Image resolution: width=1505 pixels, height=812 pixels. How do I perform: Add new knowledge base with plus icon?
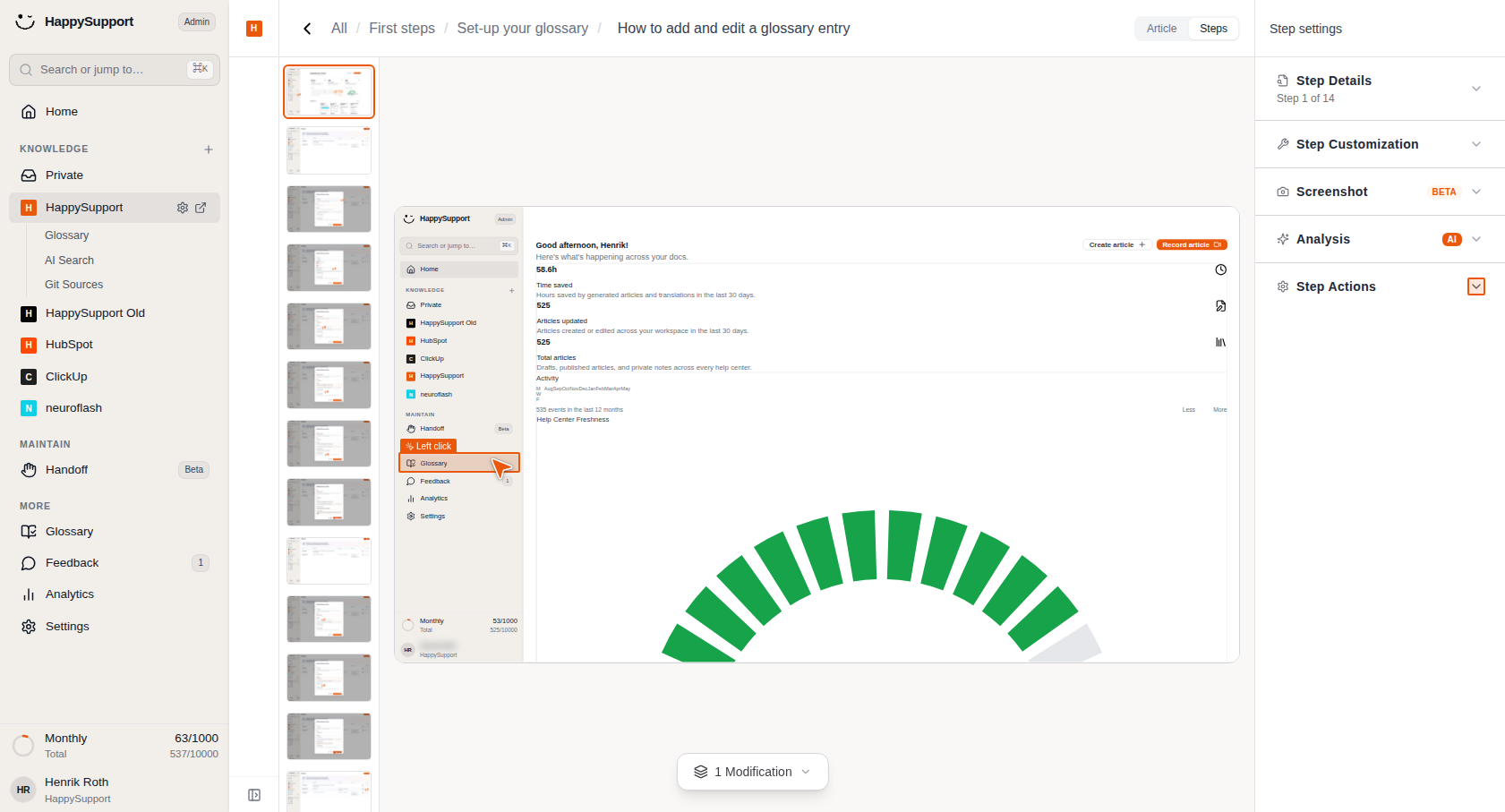click(209, 150)
